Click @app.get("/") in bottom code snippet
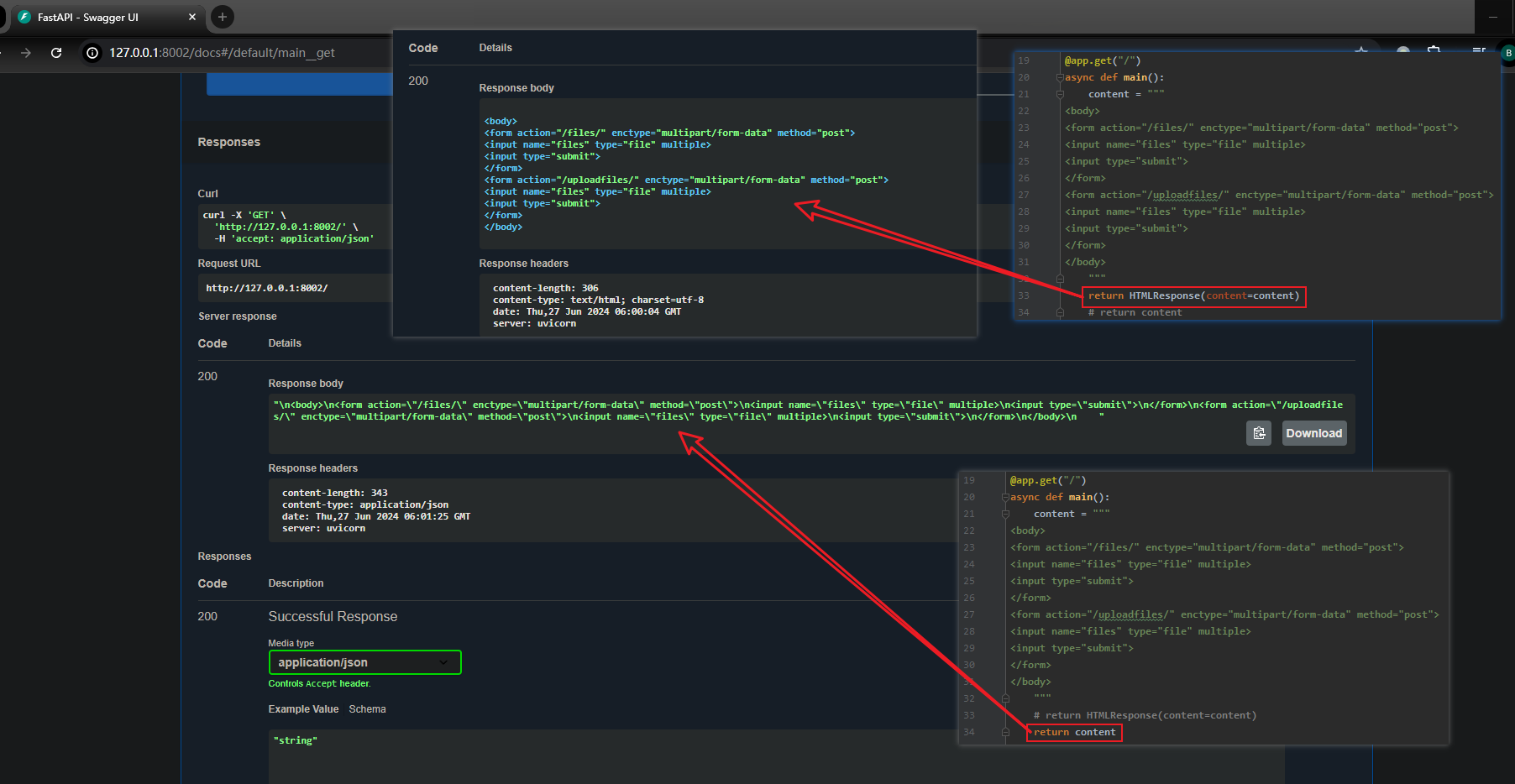The width and height of the screenshot is (1515, 784). tap(1048, 480)
